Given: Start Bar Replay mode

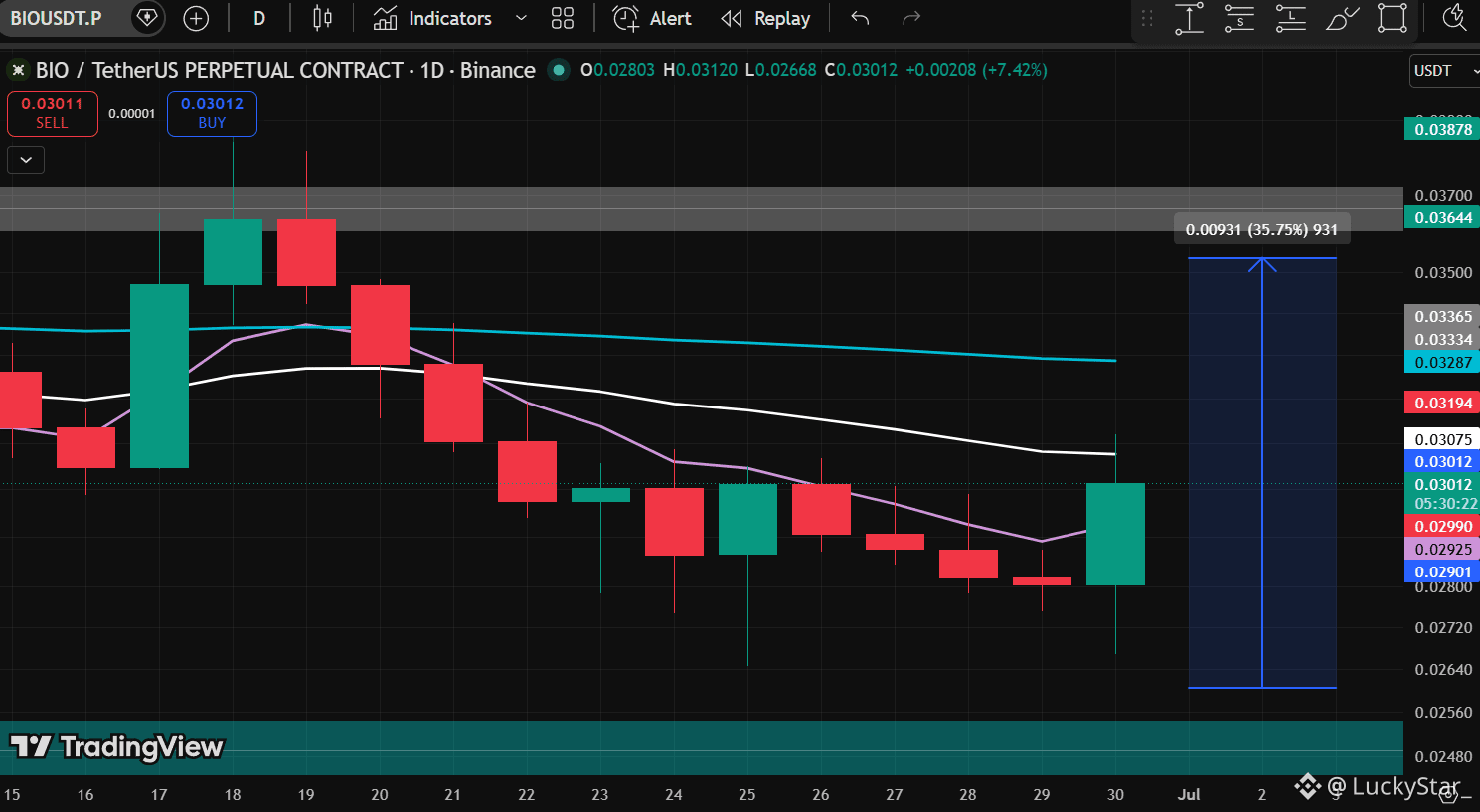Looking at the screenshot, I should 765,18.
